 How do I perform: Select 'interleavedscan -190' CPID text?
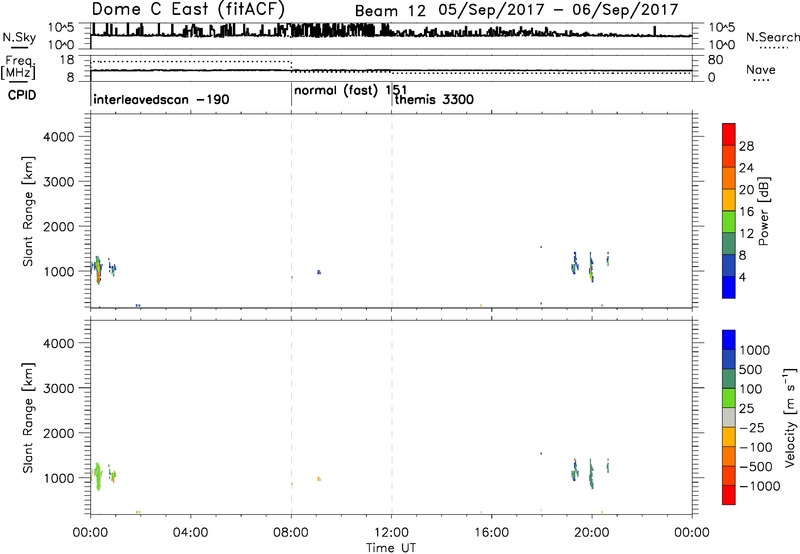pyautogui.click(x=161, y=99)
